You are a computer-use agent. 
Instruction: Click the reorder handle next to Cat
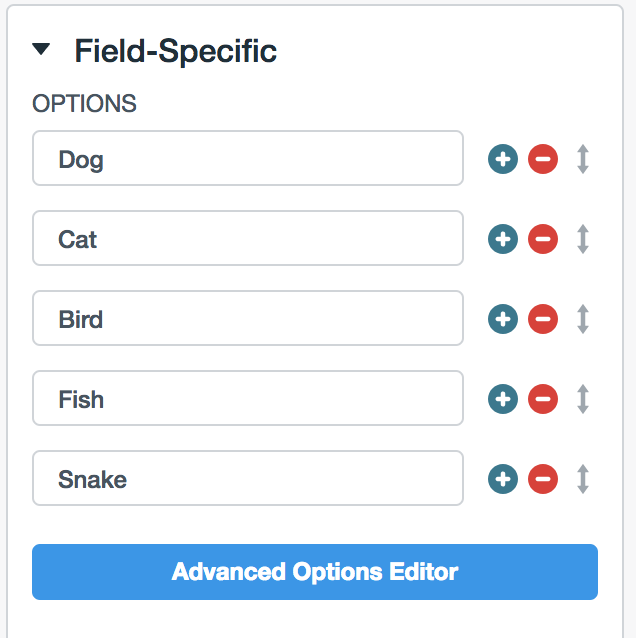click(583, 239)
